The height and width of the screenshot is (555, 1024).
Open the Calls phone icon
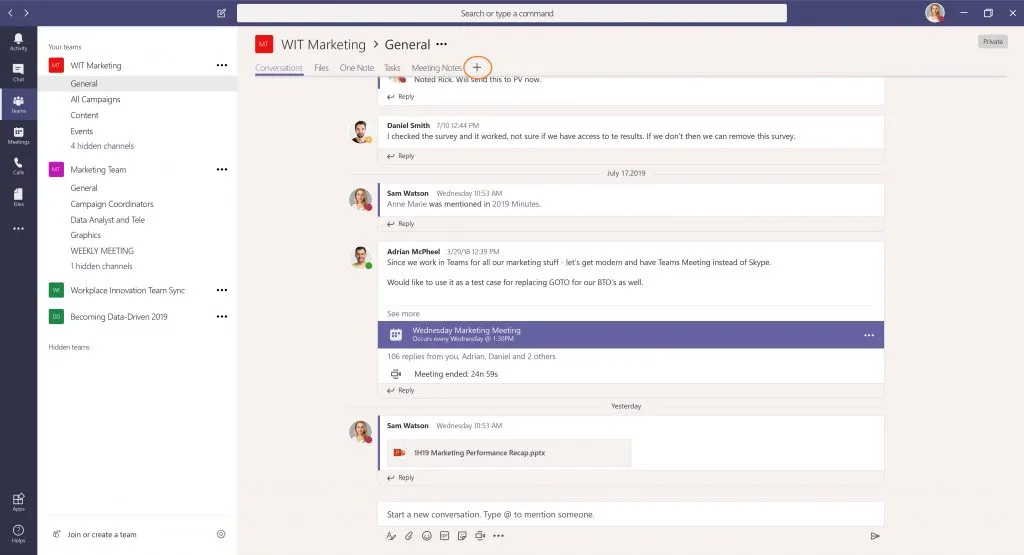pos(18,166)
